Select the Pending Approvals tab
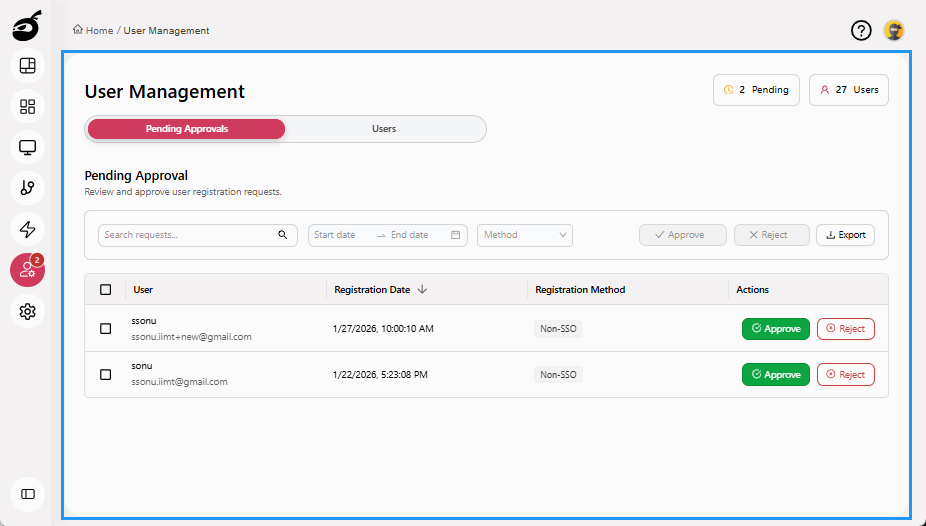Screen dimensions: 926x526 pos(187,129)
